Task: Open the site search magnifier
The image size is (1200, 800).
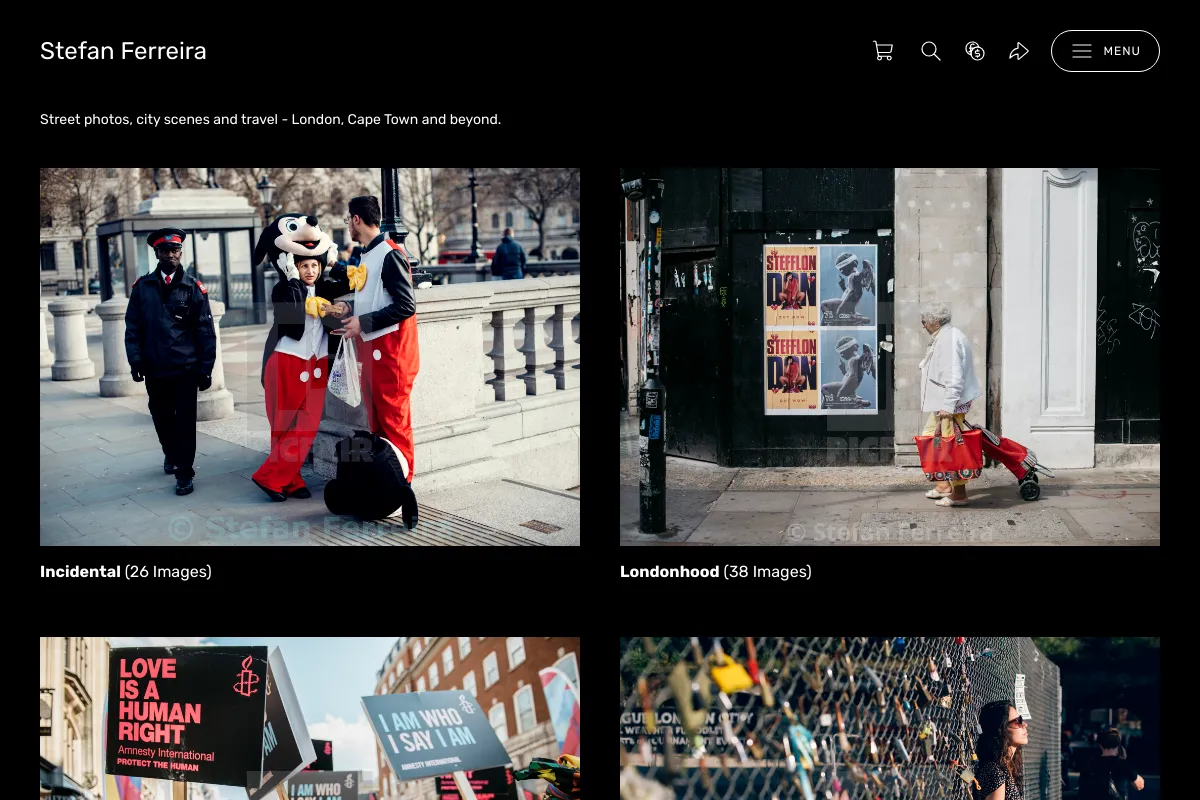Action: (931, 51)
